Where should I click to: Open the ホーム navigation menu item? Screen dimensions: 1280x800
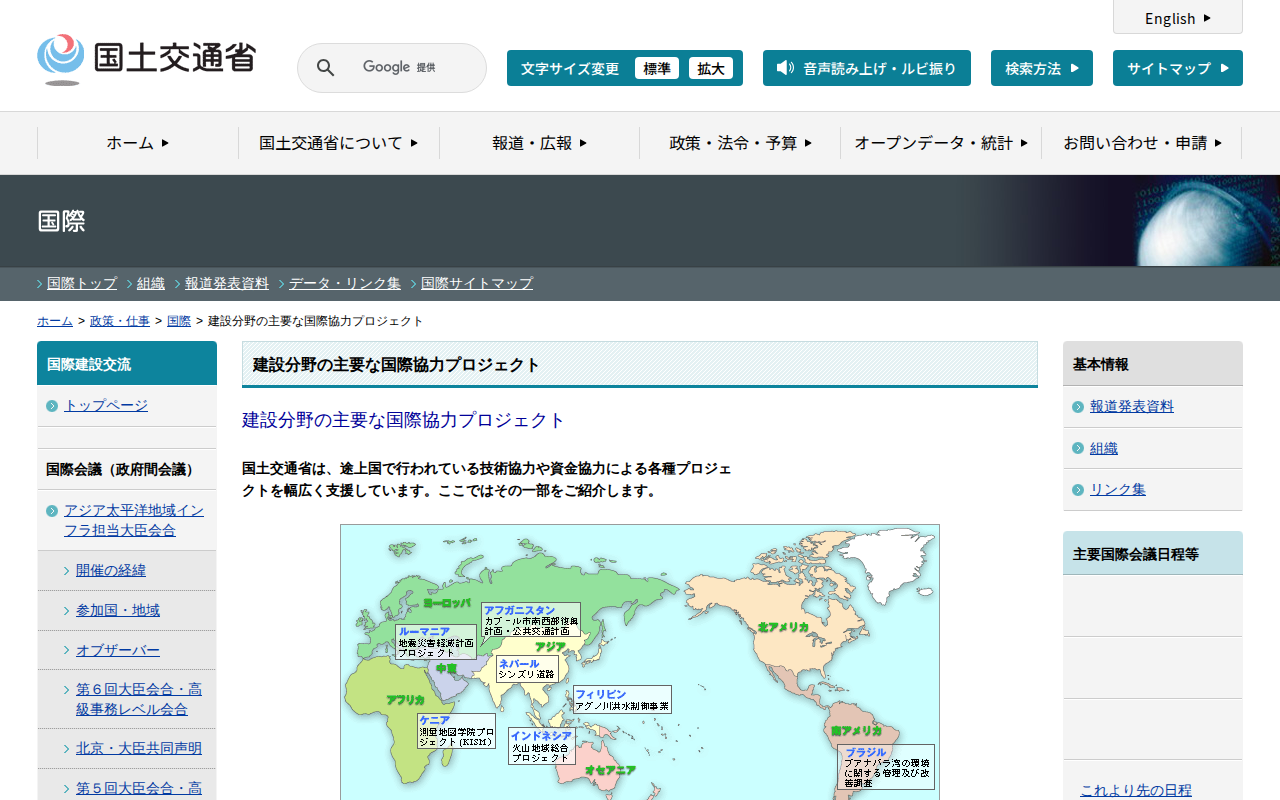[138, 143]
